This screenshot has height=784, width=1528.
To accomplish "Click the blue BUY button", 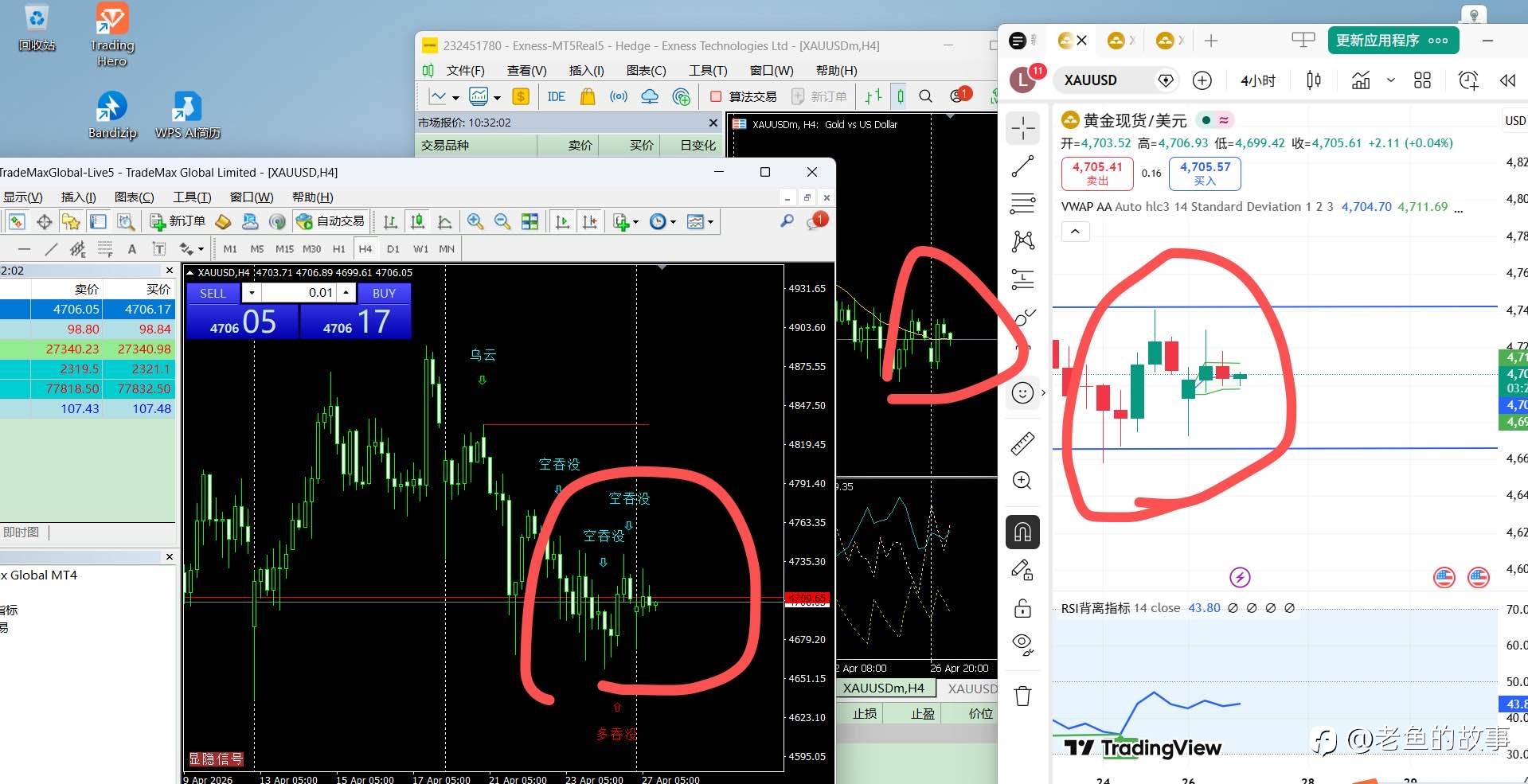I will [384, 293].
